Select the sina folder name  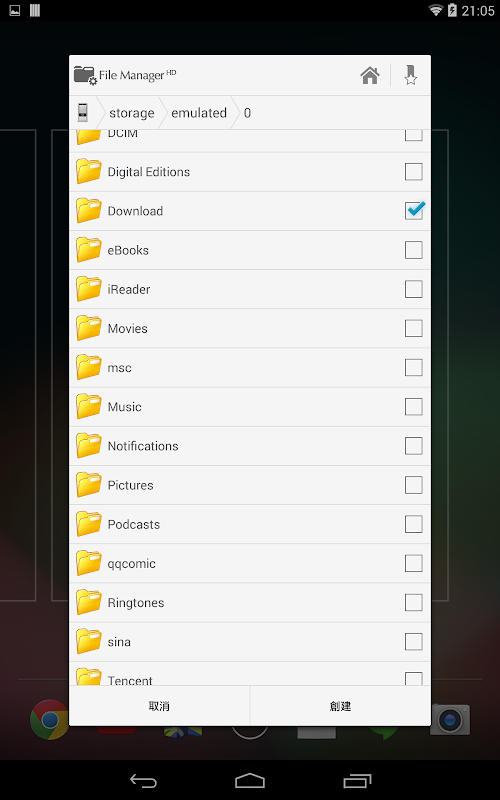click(x=119, y=642)
